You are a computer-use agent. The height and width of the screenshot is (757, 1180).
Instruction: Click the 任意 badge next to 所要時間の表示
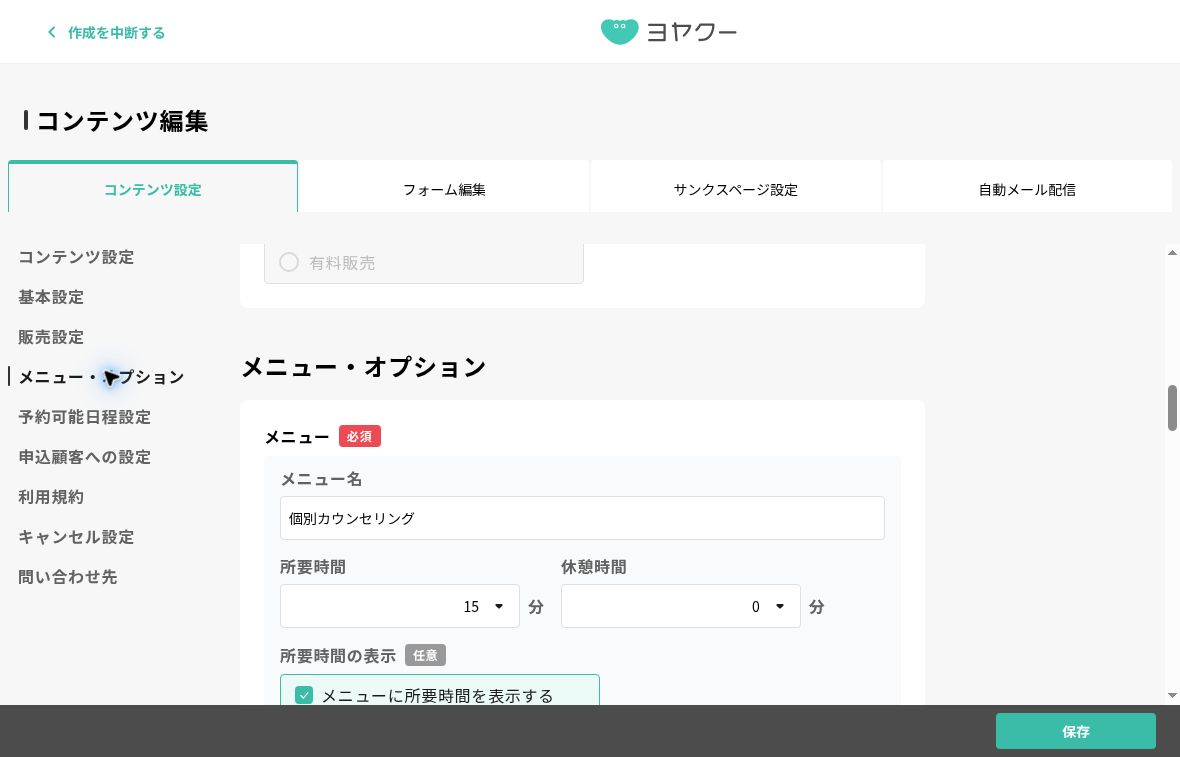click(425, 655)
